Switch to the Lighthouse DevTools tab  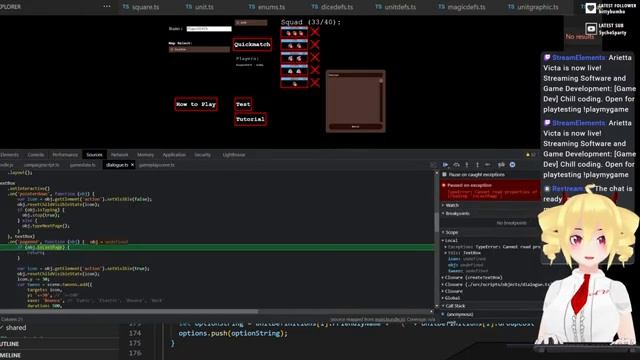[x=234, y=155]
